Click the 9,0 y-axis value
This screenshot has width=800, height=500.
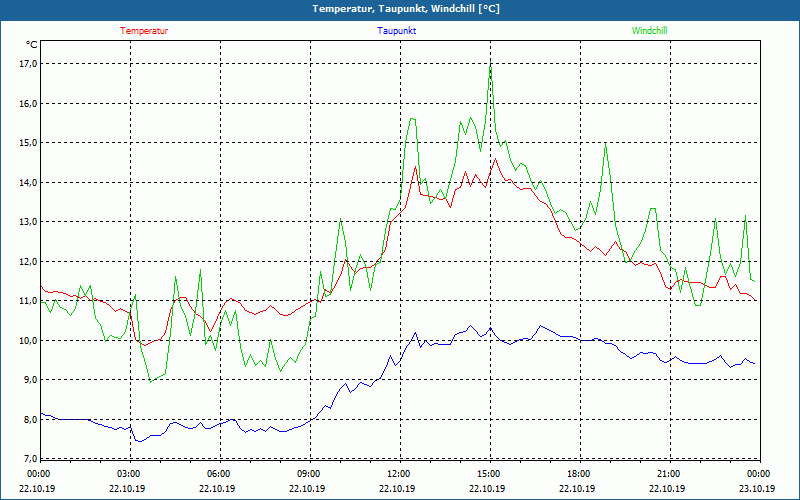(x=30, y=380)
